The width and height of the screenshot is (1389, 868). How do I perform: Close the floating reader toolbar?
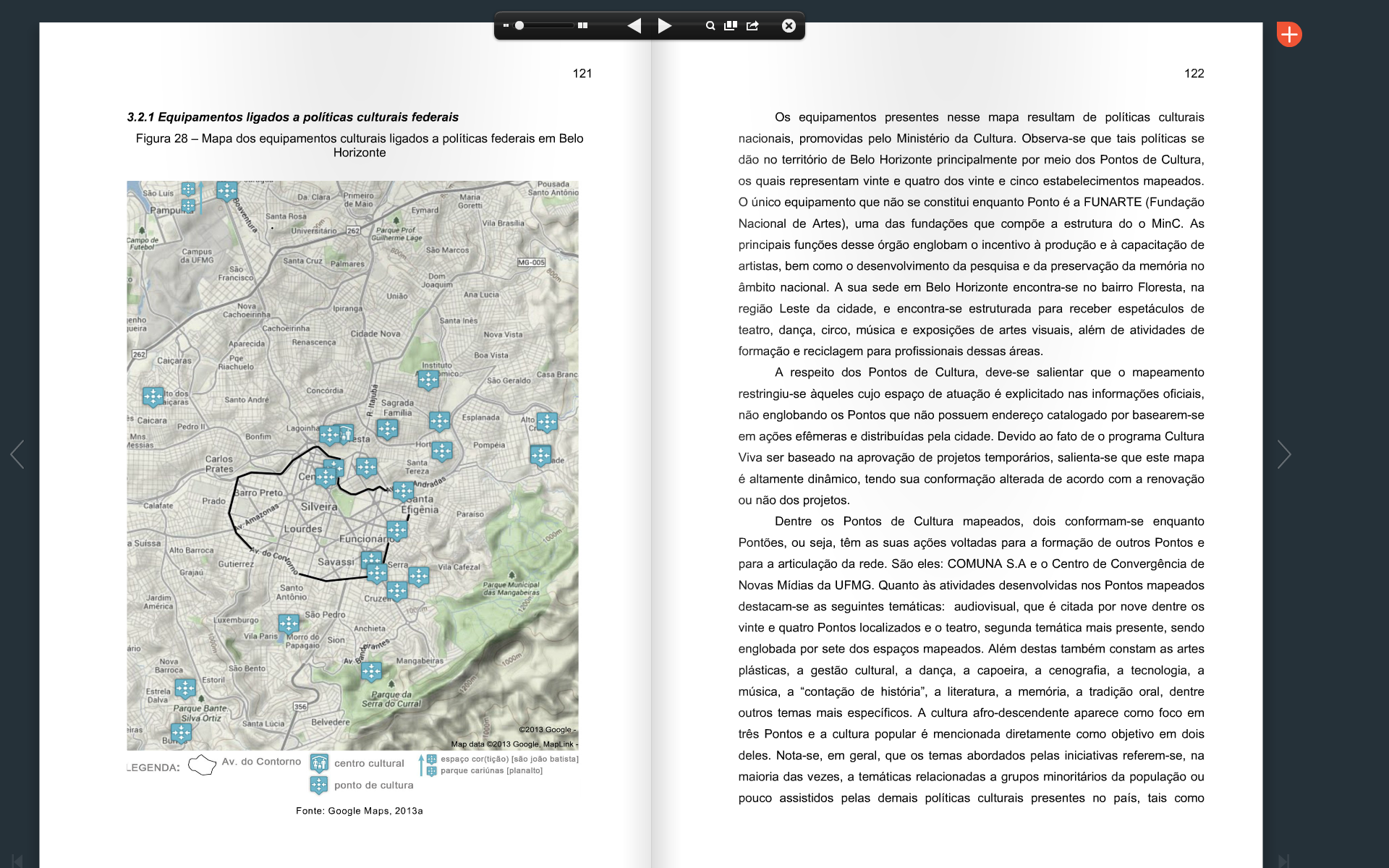tap(789, 26)
